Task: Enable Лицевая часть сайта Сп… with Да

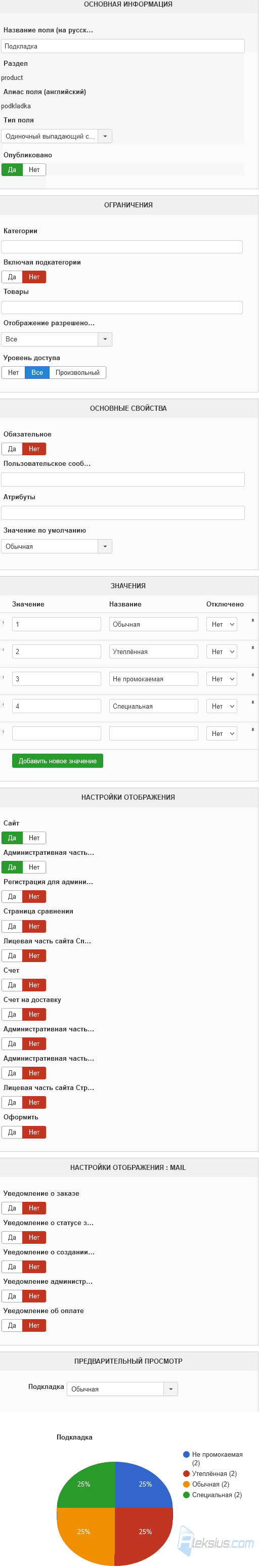Action: [x=12, y=955]
